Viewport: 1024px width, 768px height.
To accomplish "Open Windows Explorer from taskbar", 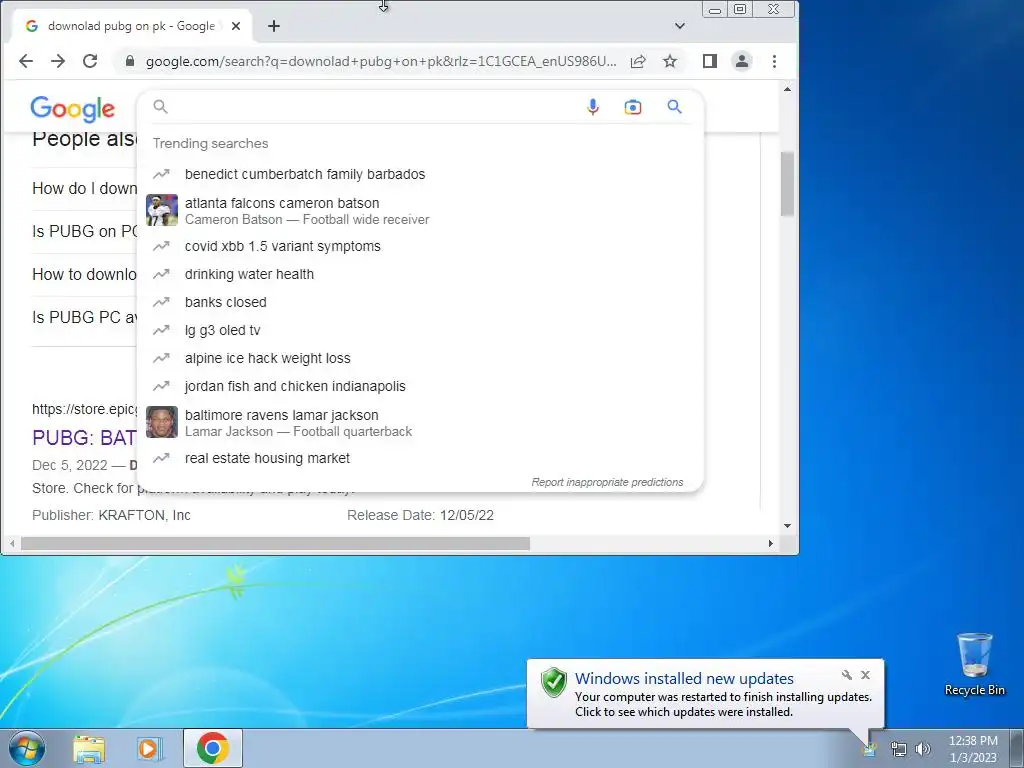I will coord(89,749).
